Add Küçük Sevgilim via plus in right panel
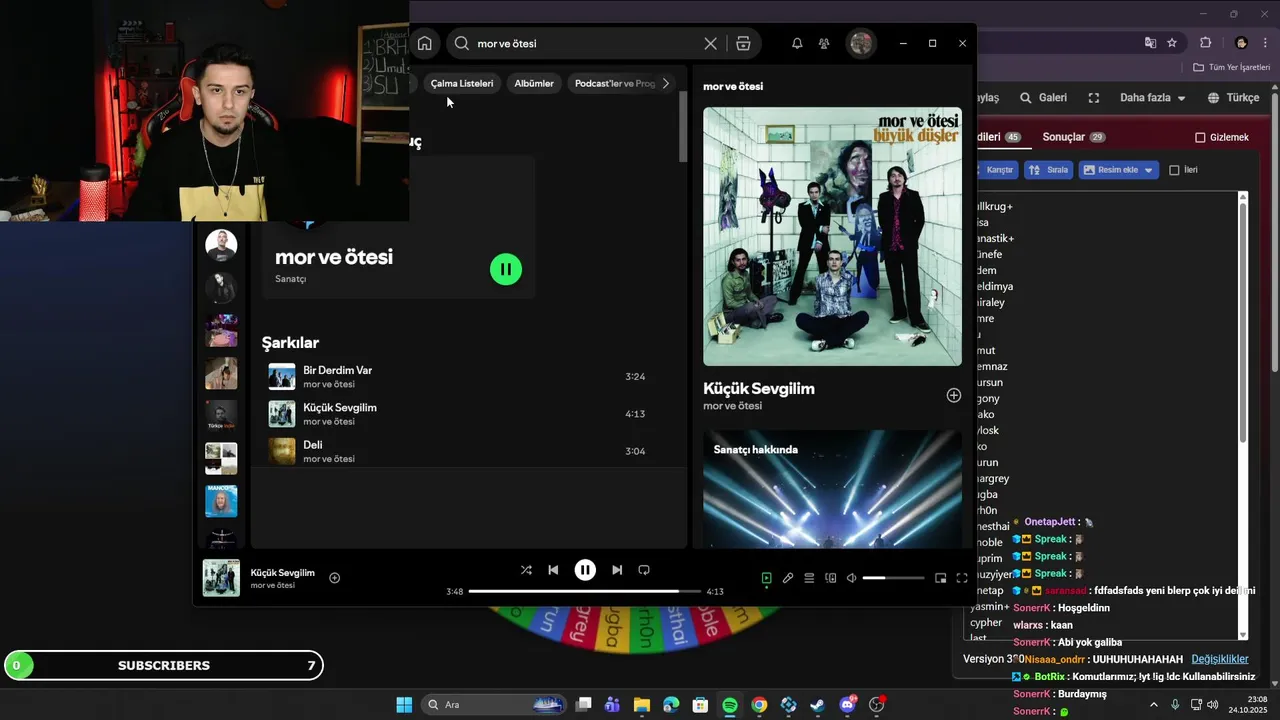 (954, 395)
